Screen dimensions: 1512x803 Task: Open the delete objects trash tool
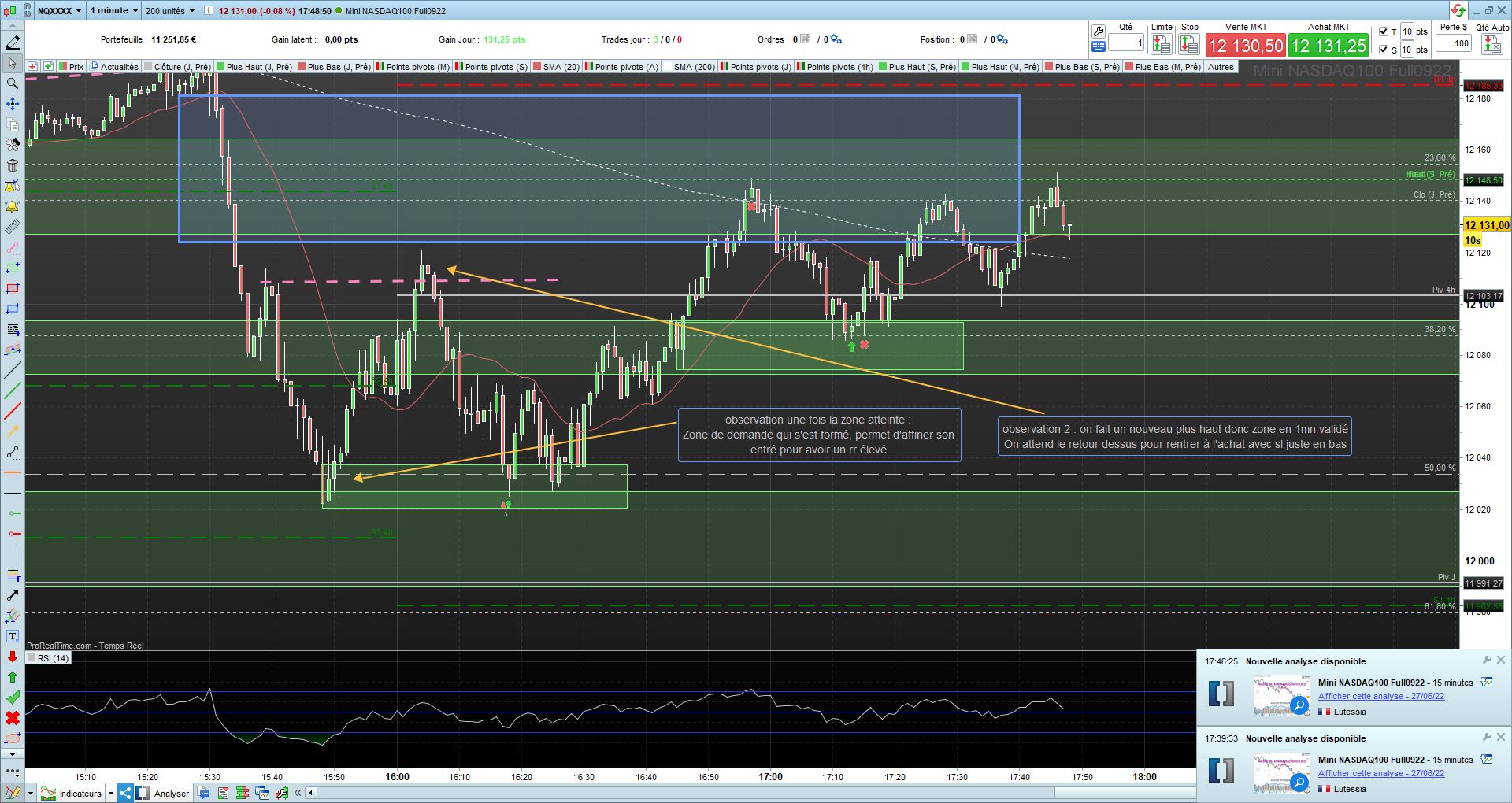click(x=13, y=165)
